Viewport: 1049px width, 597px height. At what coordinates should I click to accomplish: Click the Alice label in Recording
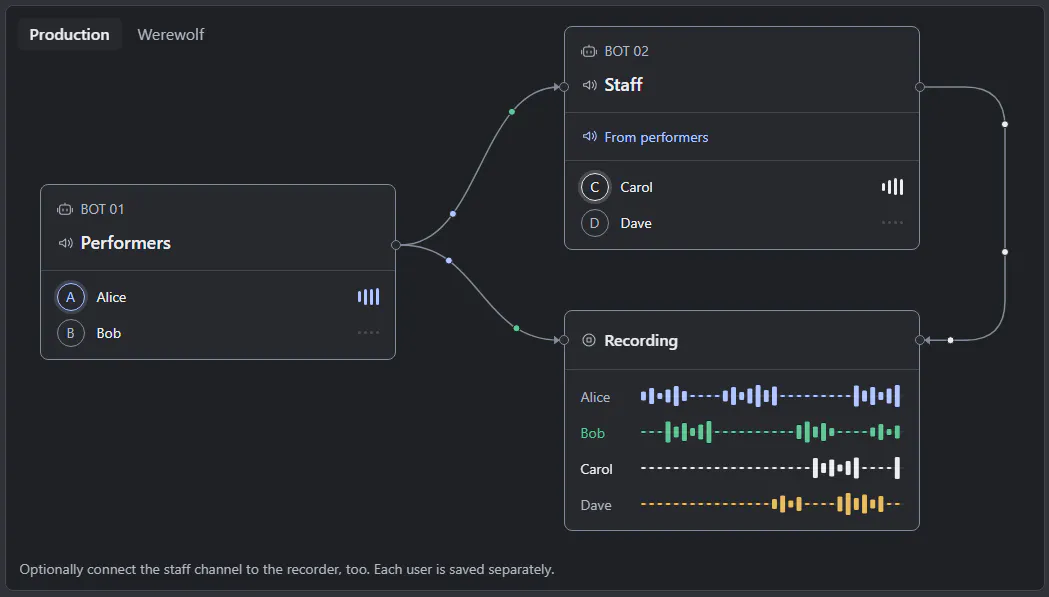pyautogui.click(x=595, y=398)
